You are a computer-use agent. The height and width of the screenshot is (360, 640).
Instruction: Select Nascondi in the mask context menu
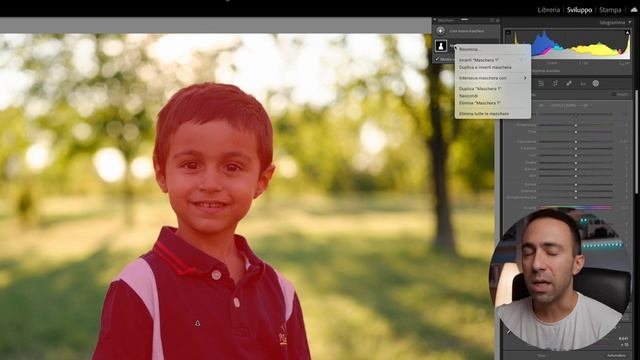pos(468,96)
